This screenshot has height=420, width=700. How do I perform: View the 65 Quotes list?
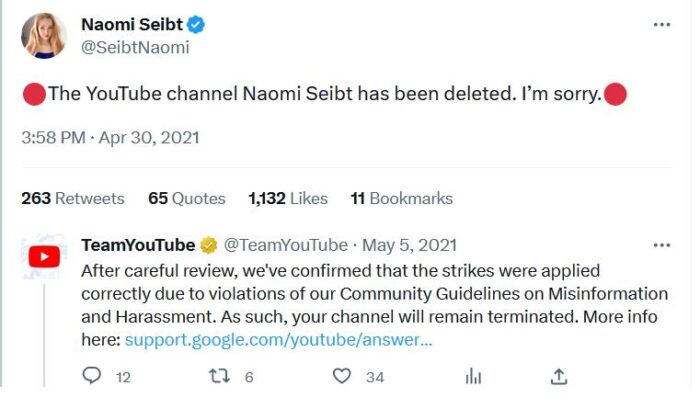click(x=187, y=198)
